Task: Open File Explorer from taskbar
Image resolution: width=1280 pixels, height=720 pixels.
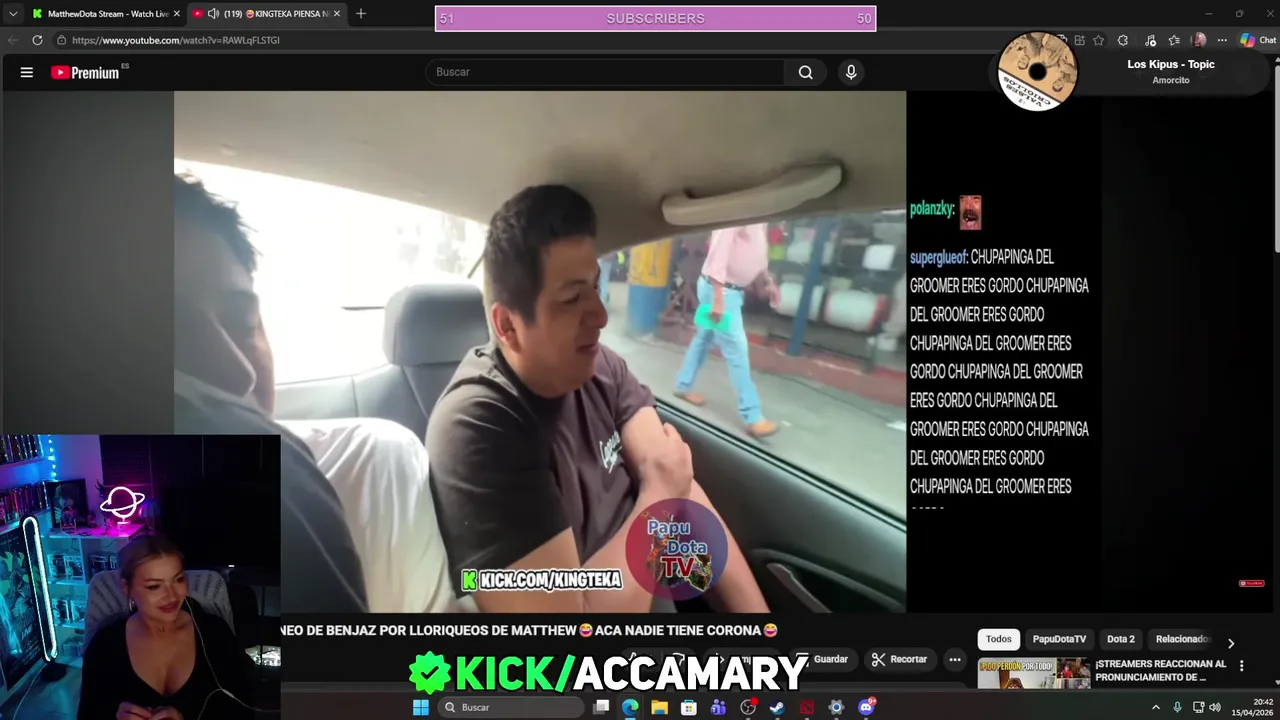Action: (x=659, y=707)
